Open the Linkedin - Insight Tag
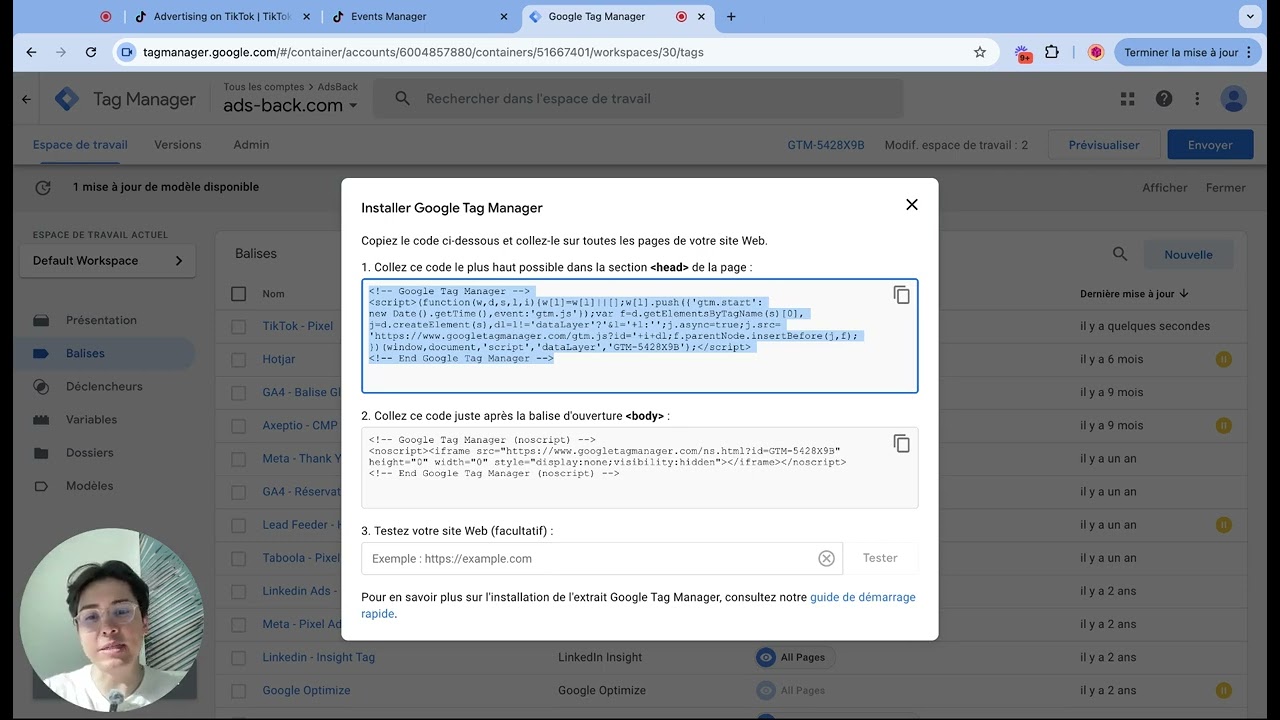 [319, 657]
